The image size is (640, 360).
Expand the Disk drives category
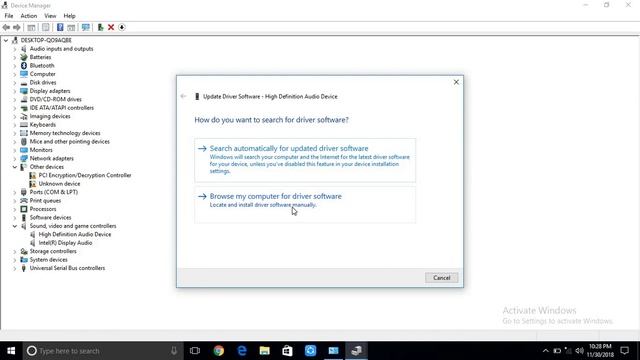[15, 82]
